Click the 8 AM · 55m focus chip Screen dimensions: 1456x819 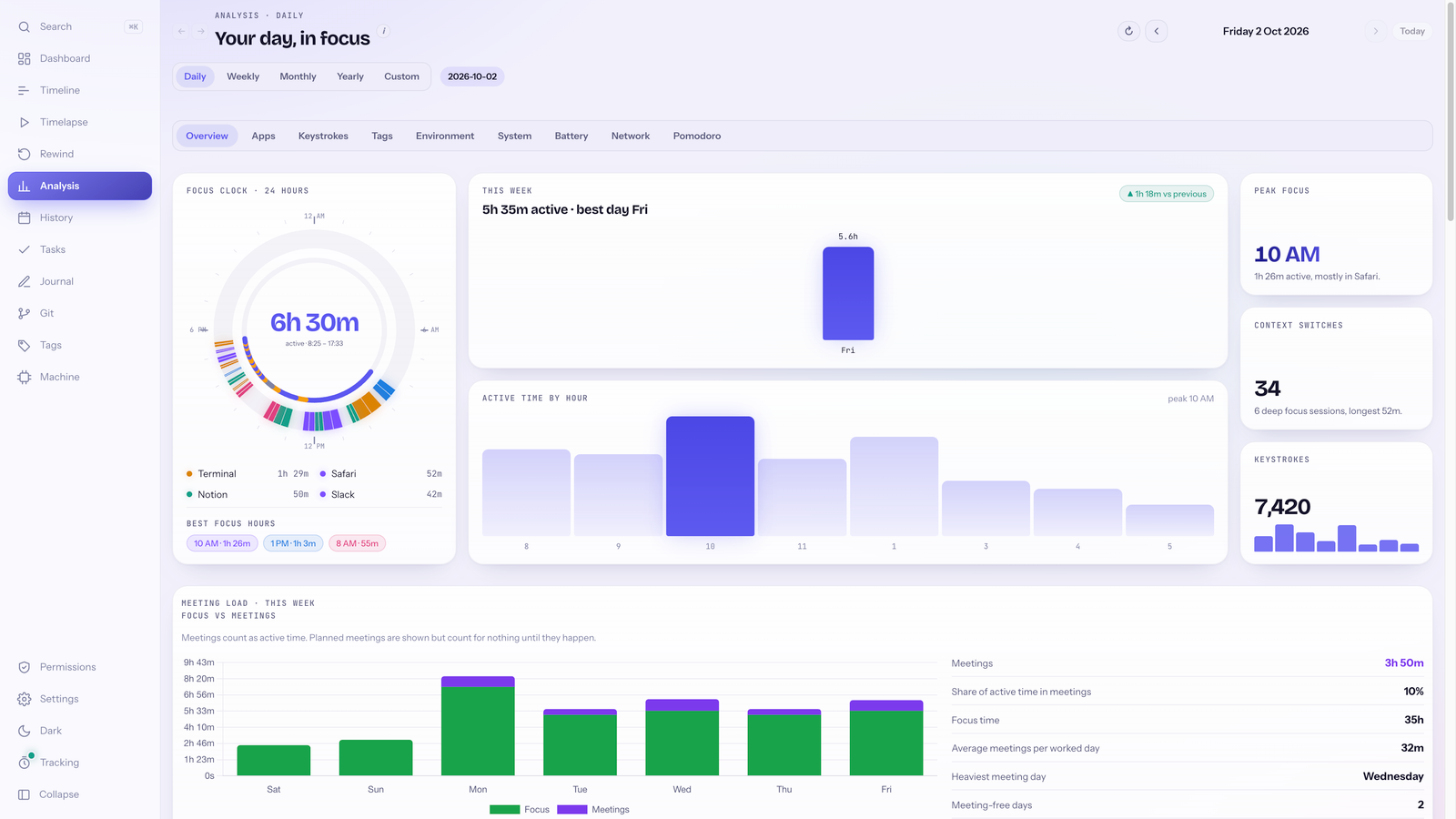pos(357,543)
